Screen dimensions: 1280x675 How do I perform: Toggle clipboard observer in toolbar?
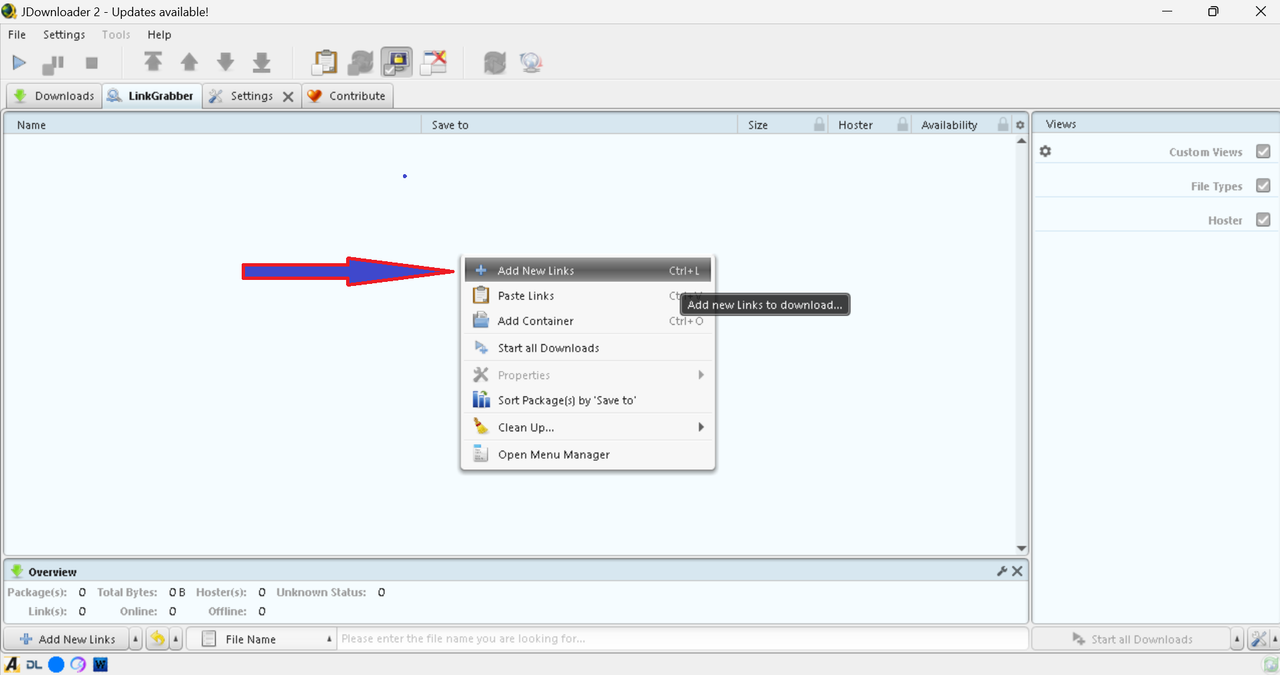(x=325, y=62)
